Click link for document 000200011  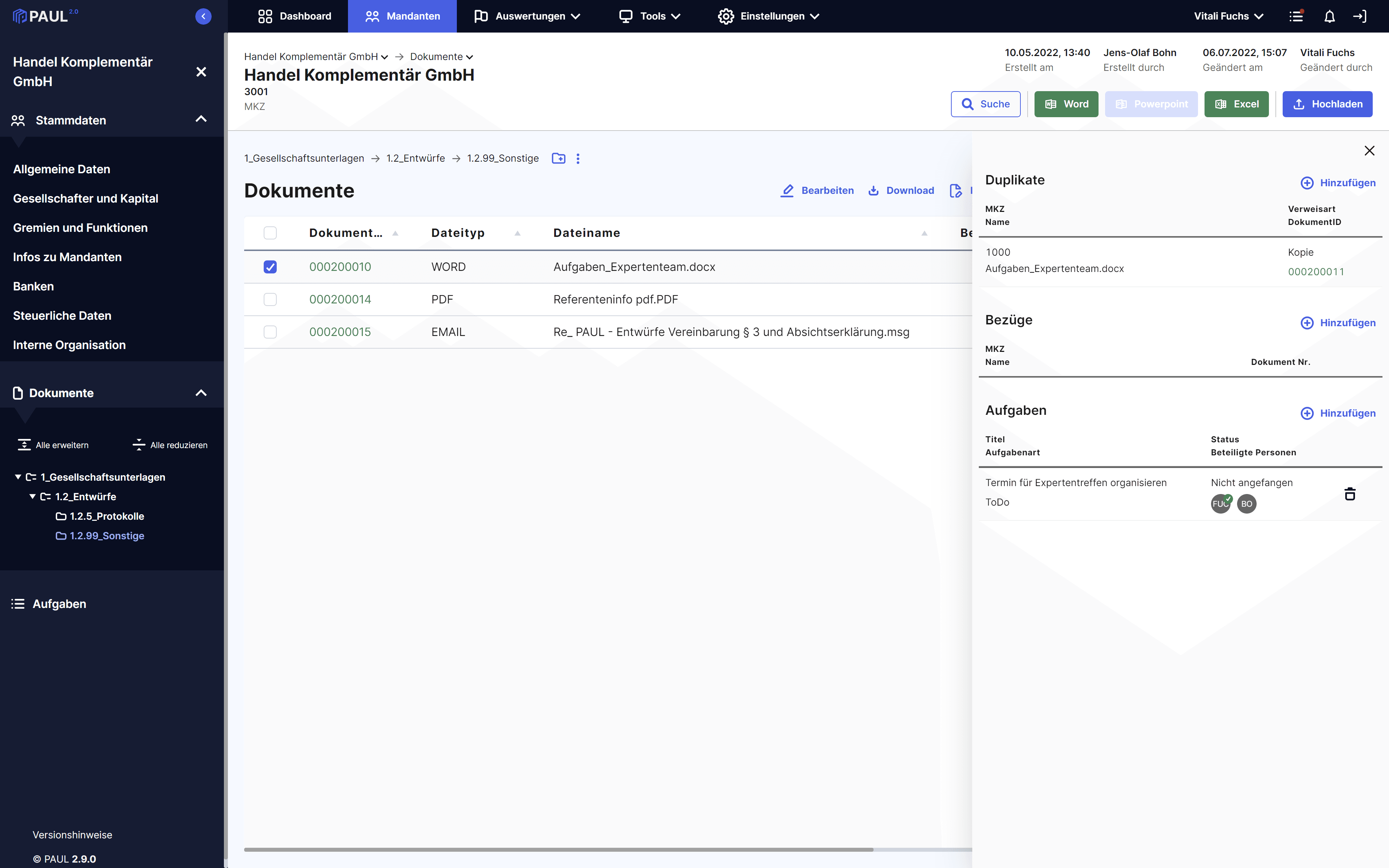point(1316,271)
